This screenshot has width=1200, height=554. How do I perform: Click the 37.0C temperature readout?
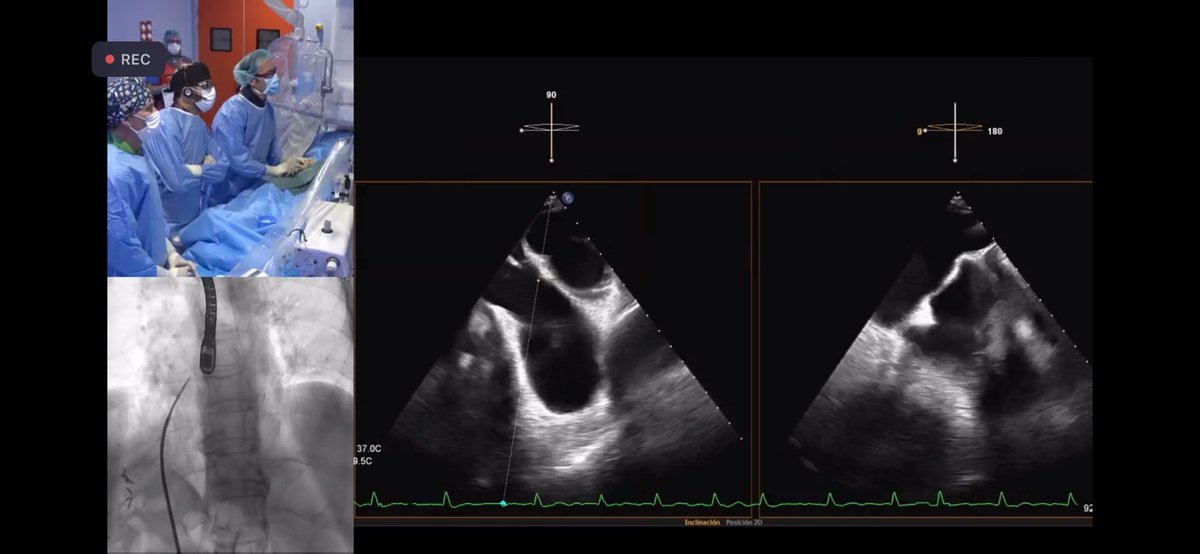tap(368, 449)
